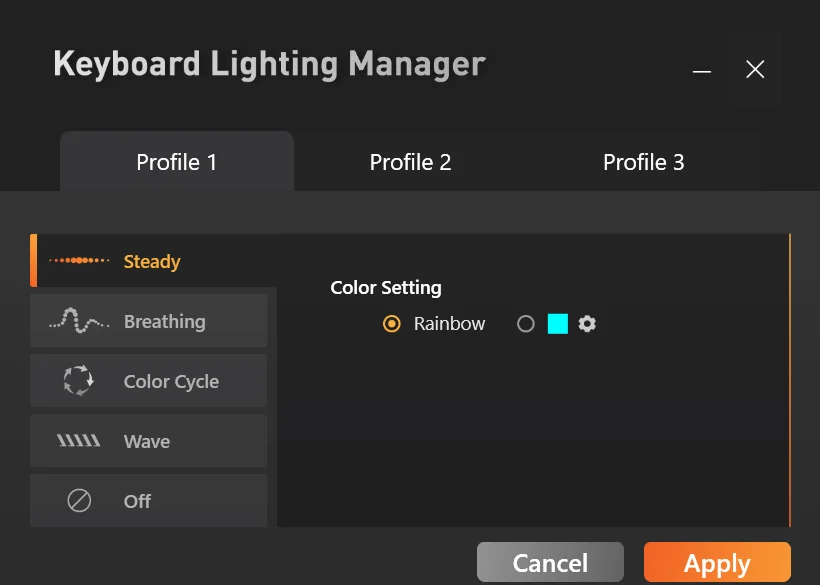The width and height of the screenshot is (820, 585).
Task: Choose the Wave lighting mode label
Action: 147,441
